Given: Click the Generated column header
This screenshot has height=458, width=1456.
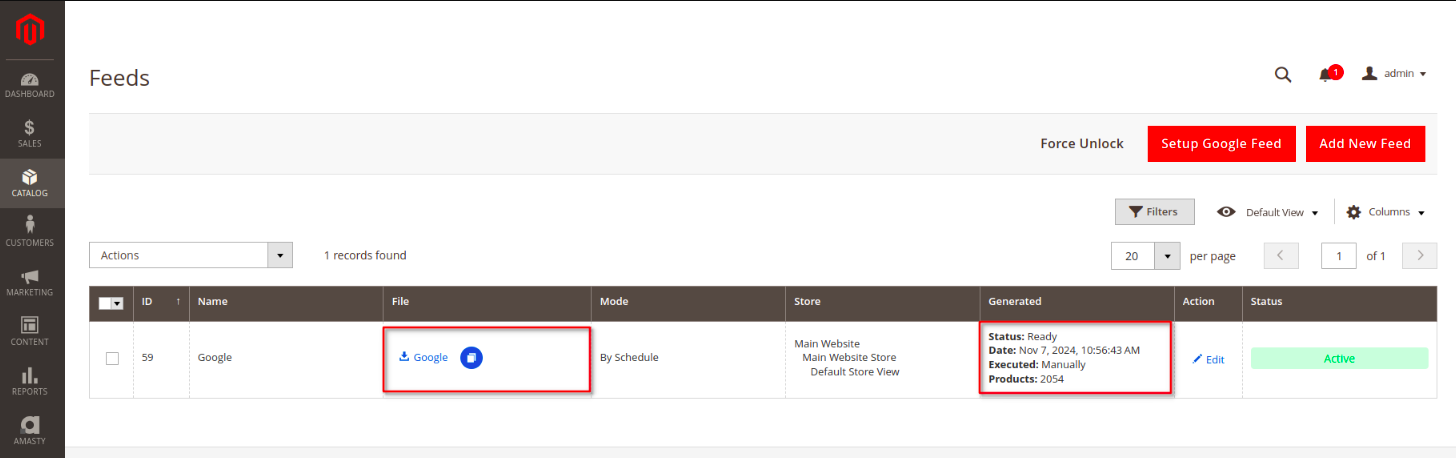Looking at the screenshot, I should [1076, 302].
